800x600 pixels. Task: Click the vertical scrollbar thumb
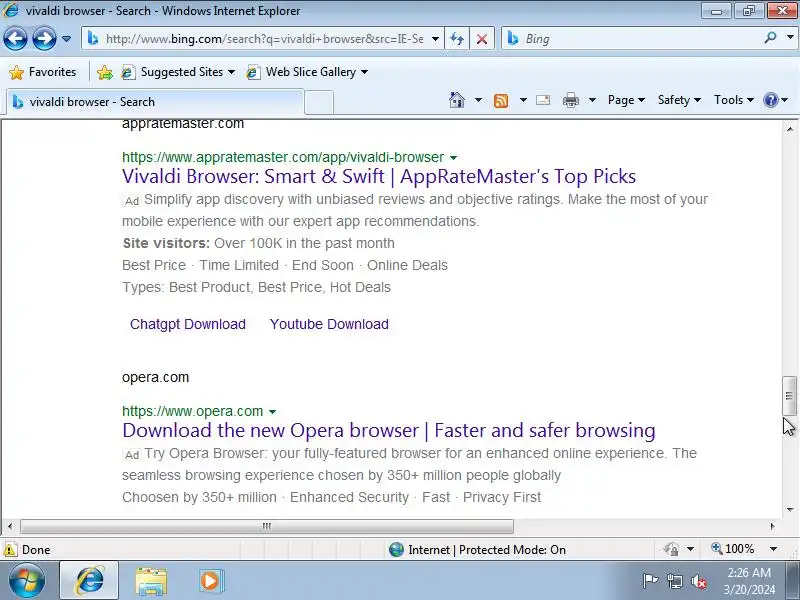[x=789, y=396]
